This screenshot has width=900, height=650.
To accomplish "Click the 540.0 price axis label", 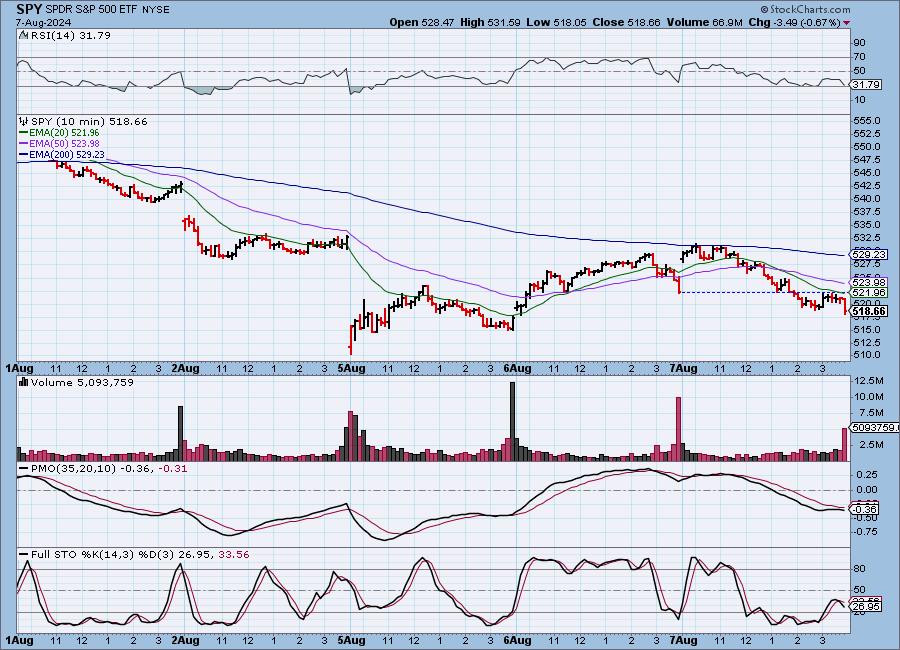I will click(x=867, y=199).
